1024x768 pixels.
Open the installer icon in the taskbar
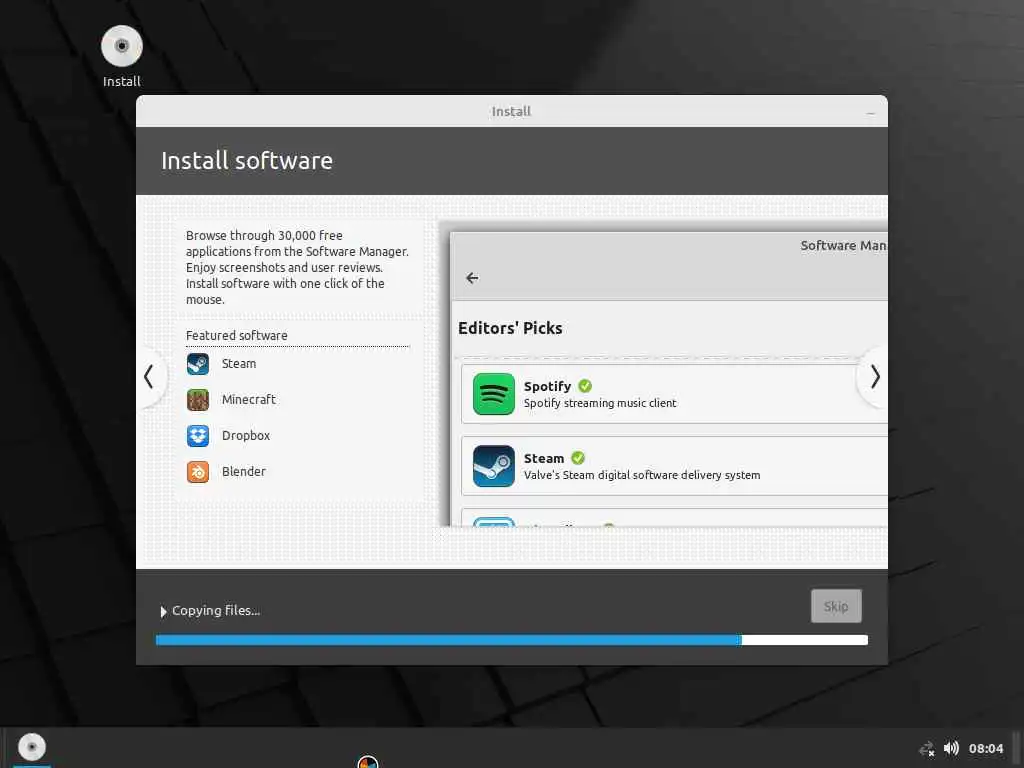click(31, 747)
